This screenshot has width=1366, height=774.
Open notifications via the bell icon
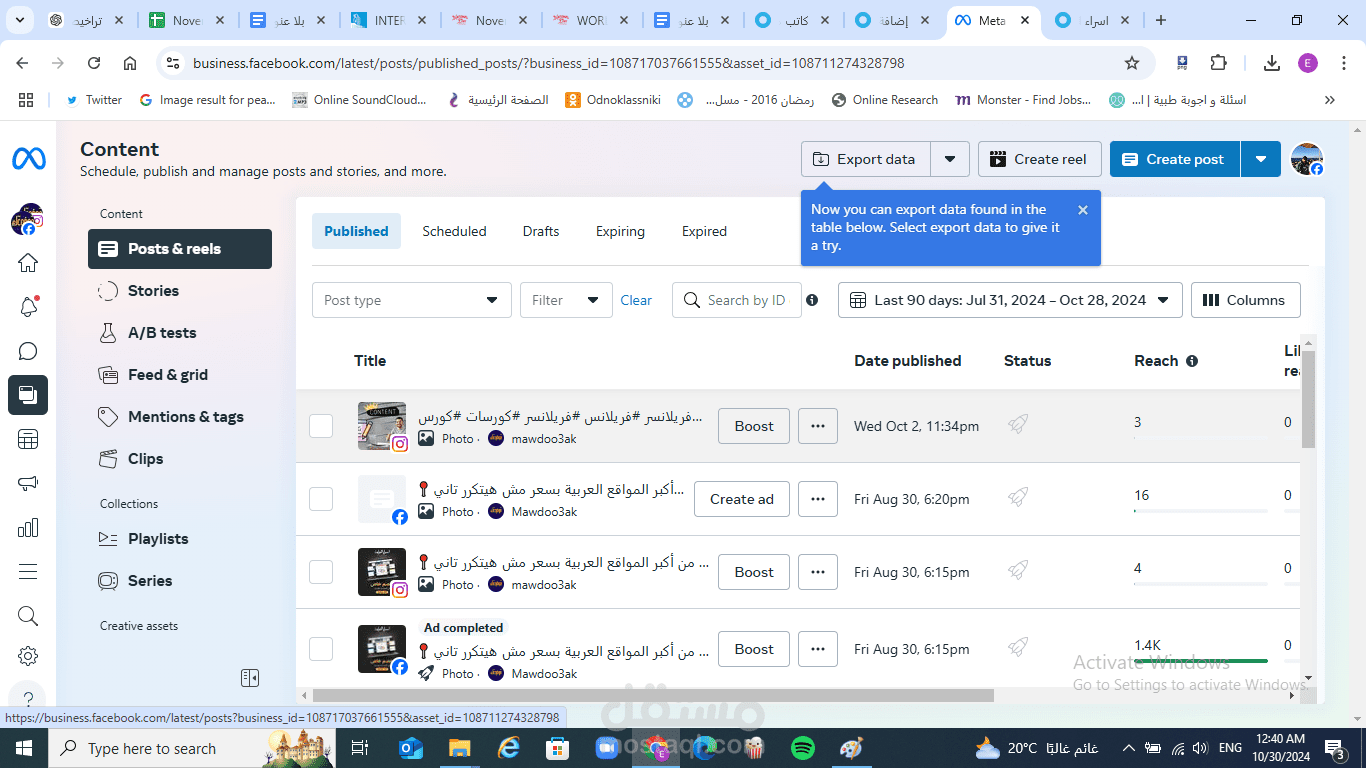tap(27, 307)
